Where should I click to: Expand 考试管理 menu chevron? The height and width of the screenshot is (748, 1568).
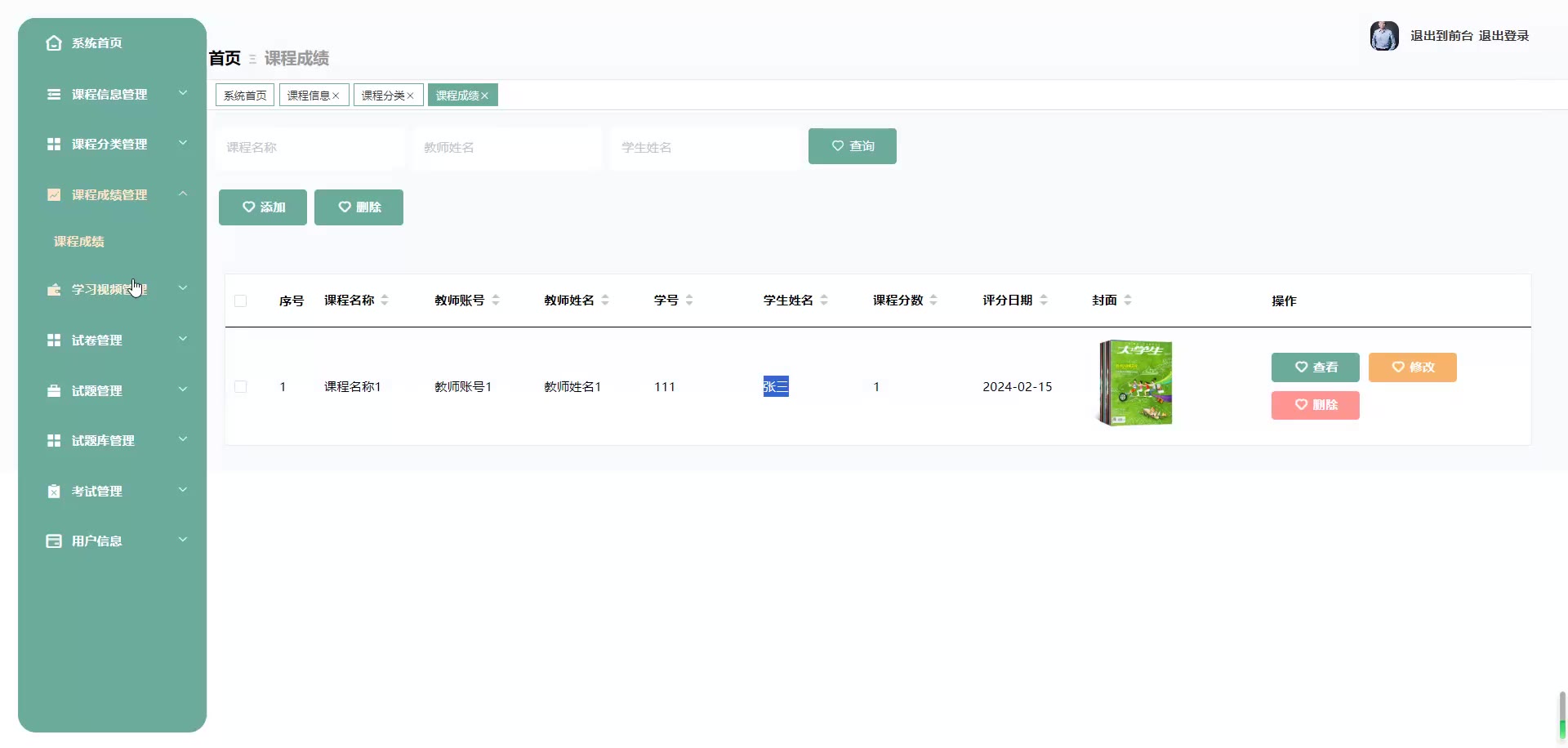tap(183, 490)
